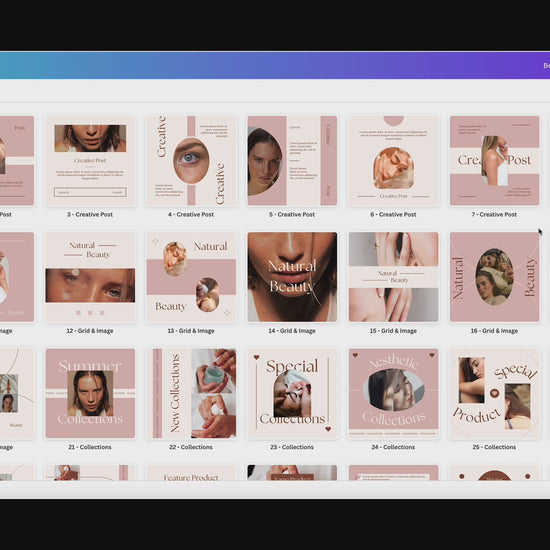Screen dimensions: 550x550
Task: Select the 12 - Grid & Image thumbnail
Action: (x=90, y=277)
